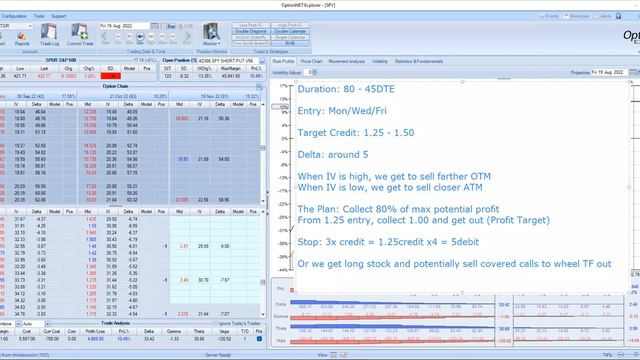Screen dimensions: 640x360
Task: Switch to the Price Chart tab
Action: click(311, 61)
